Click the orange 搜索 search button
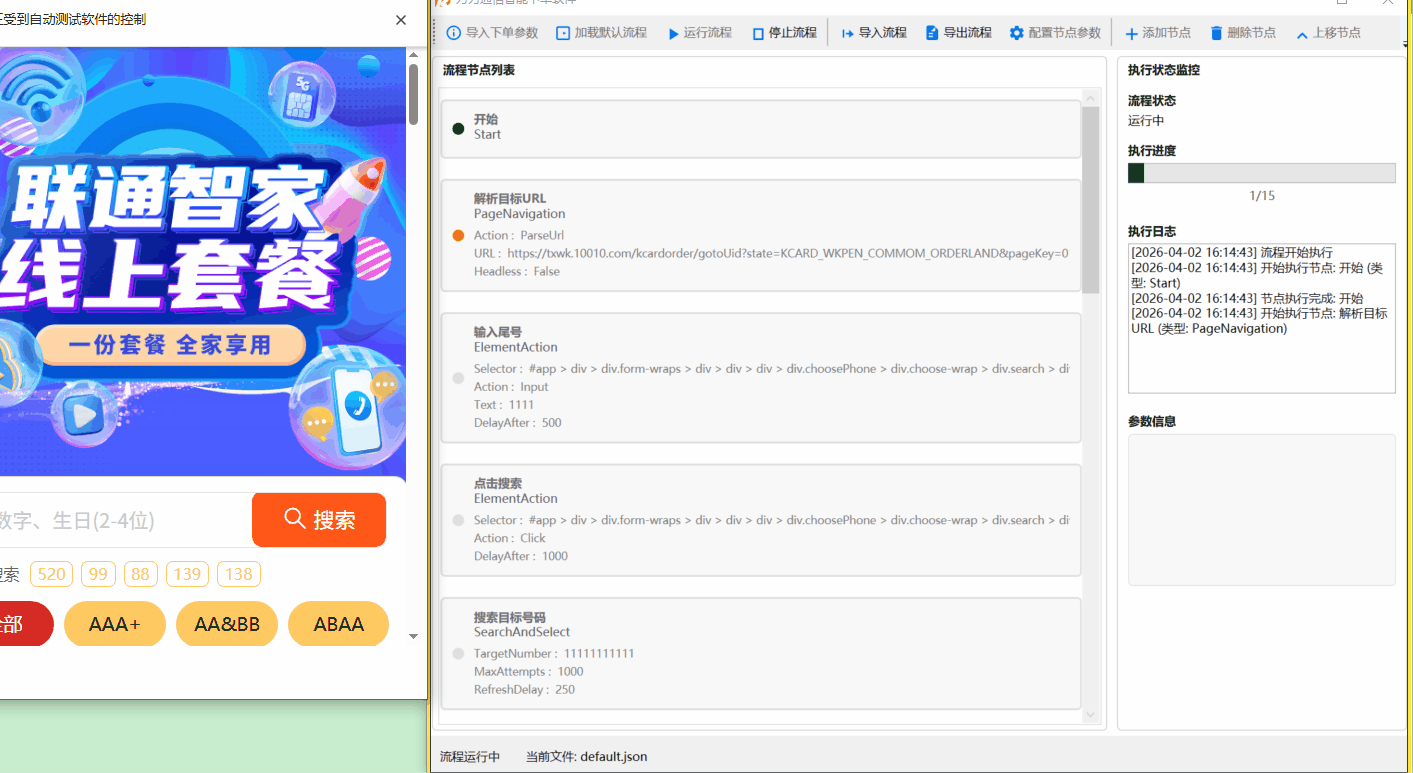This screenshot has width=1413, height=773. tap(319, 520)
